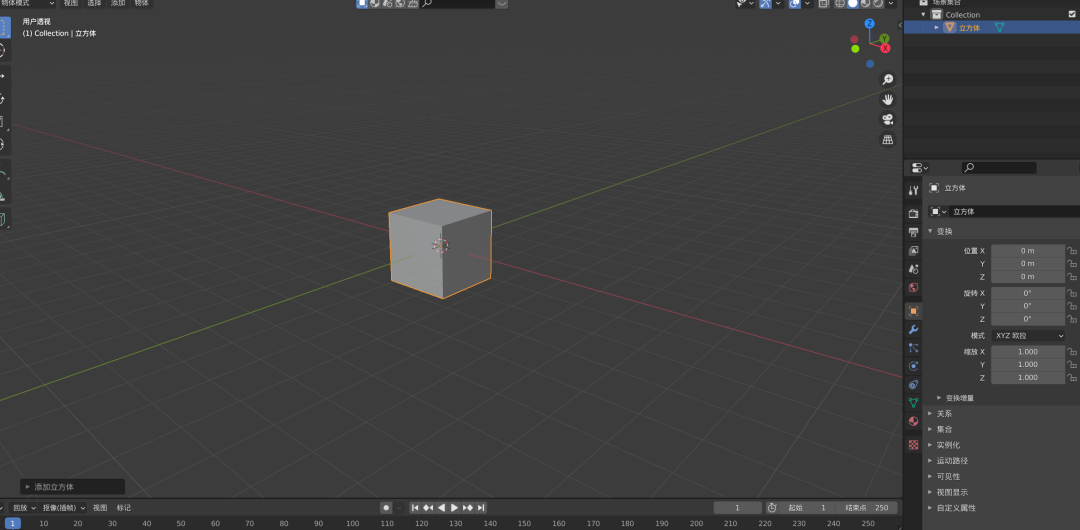Open the Tool properties tab
1080x530 pixels.
coord(913,190)
